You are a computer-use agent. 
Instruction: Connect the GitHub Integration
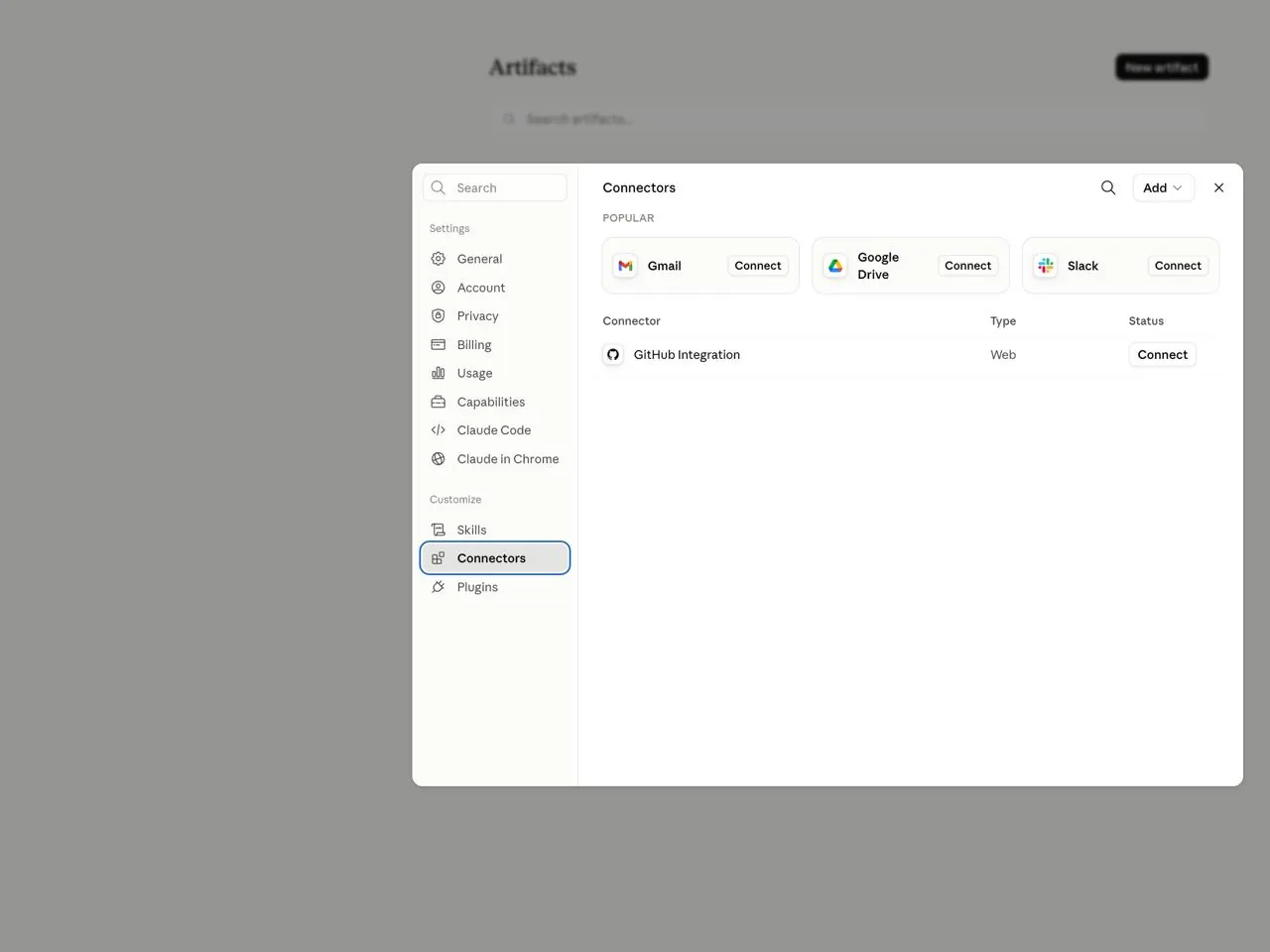(x=1163, y=355)
